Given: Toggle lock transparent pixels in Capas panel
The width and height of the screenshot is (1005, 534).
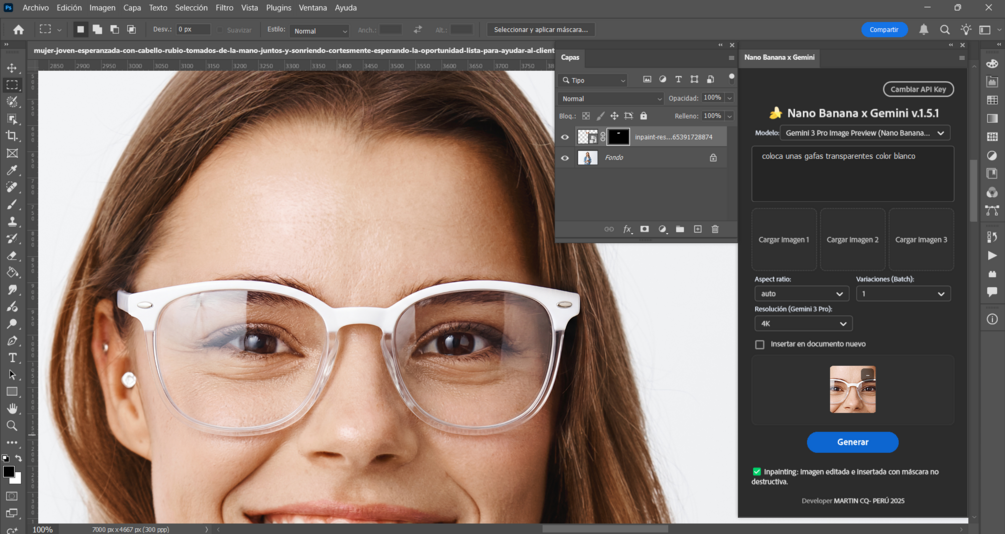Looking at the screenshot, I should coord(585,116).
